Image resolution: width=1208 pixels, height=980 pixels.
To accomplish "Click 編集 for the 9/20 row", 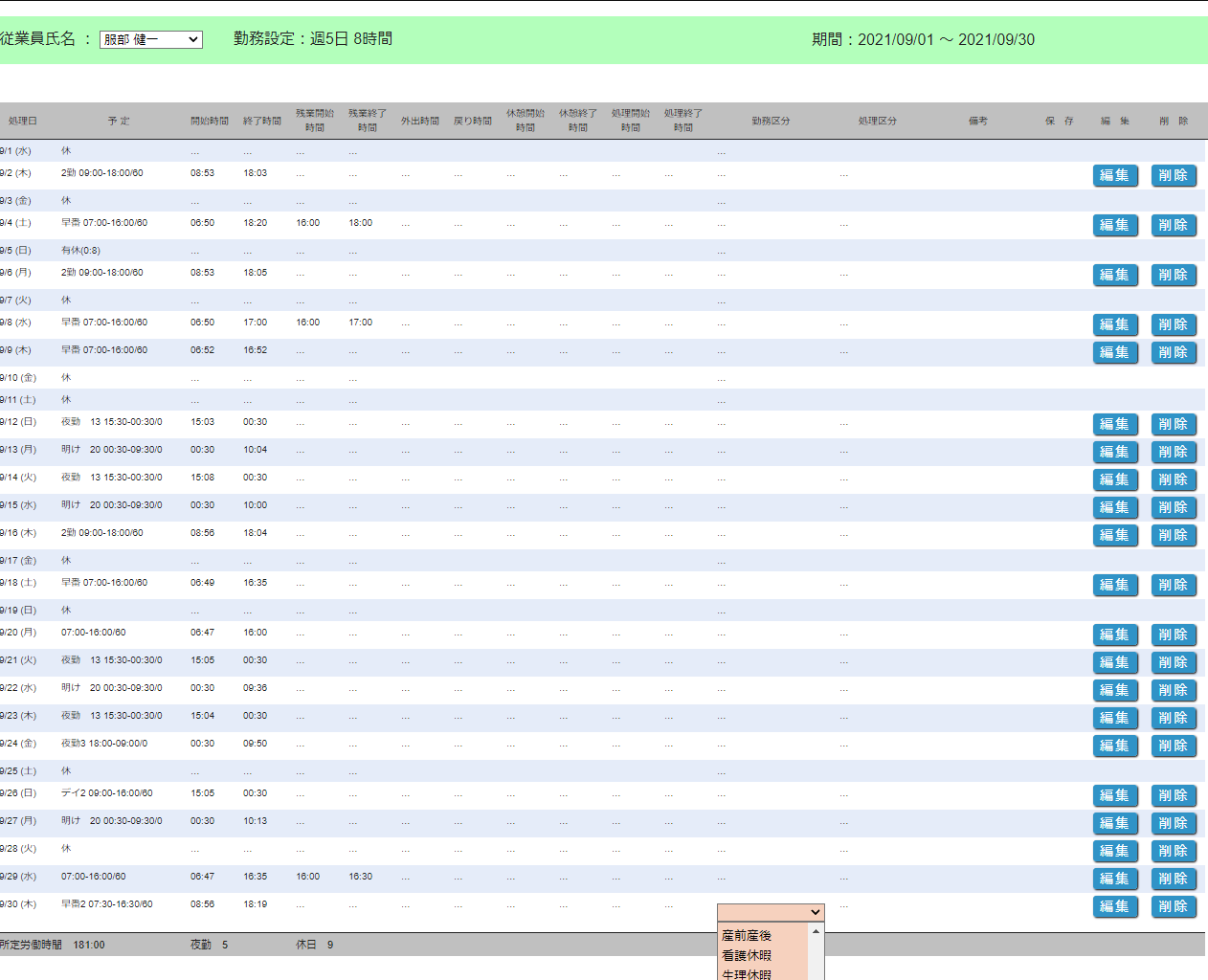I will 1115,635.
